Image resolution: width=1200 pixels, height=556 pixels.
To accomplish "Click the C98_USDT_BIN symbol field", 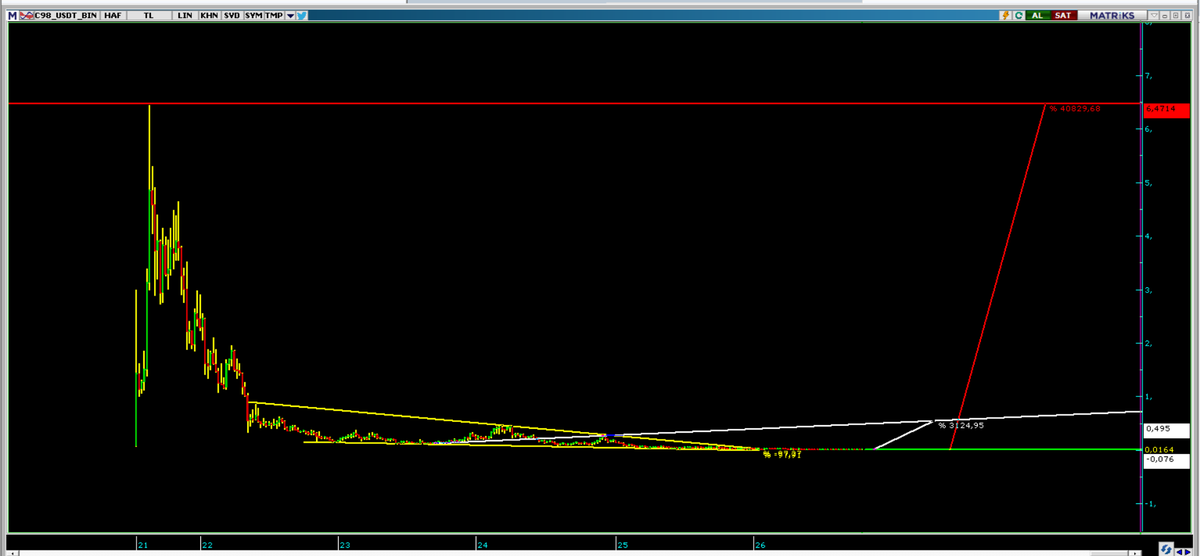I will click(66, 16).
